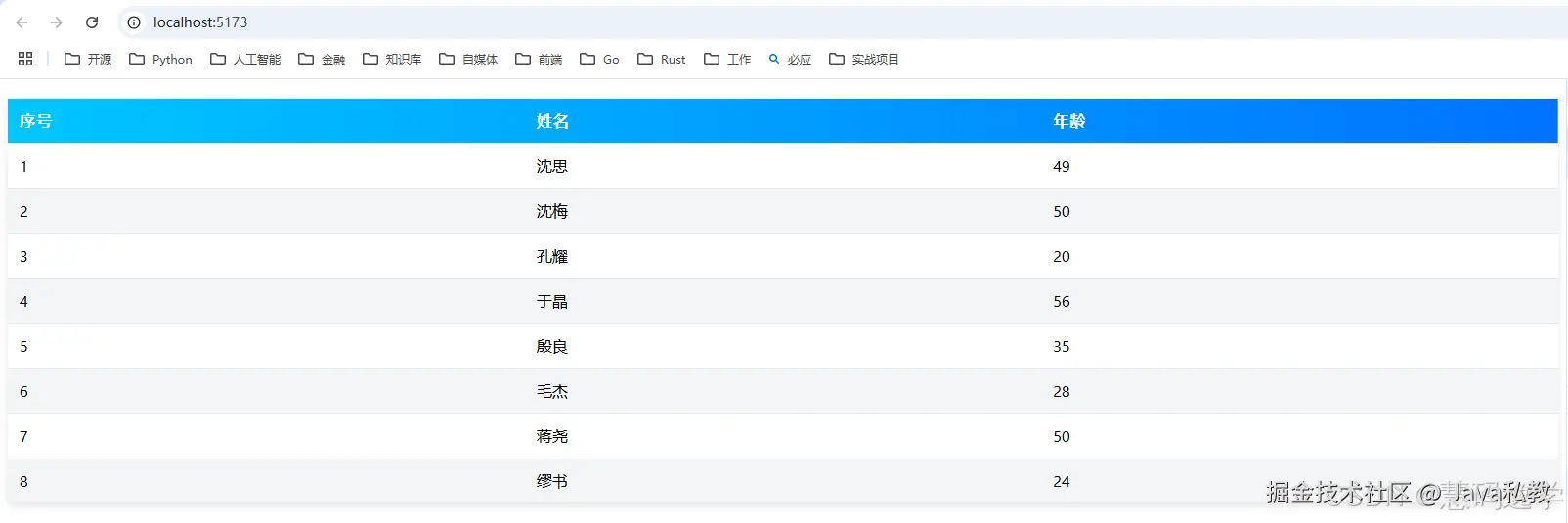This screenshot has width=1568, height=523.
Task: Open the Python bookmark folder
Action: pyautogui.click(x=160, y=59)
